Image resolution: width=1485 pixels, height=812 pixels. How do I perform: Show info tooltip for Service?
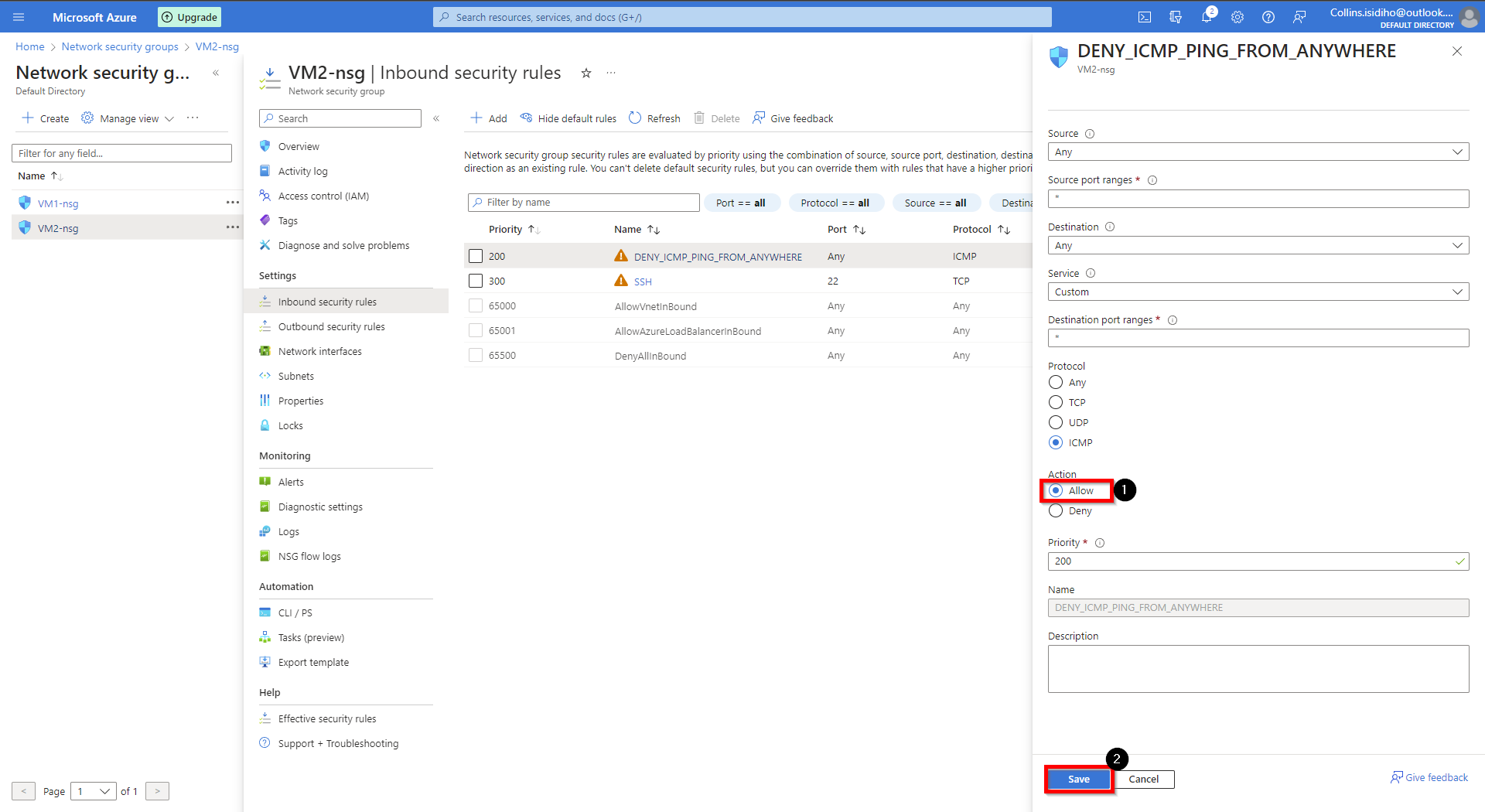tap(1091, 273)
